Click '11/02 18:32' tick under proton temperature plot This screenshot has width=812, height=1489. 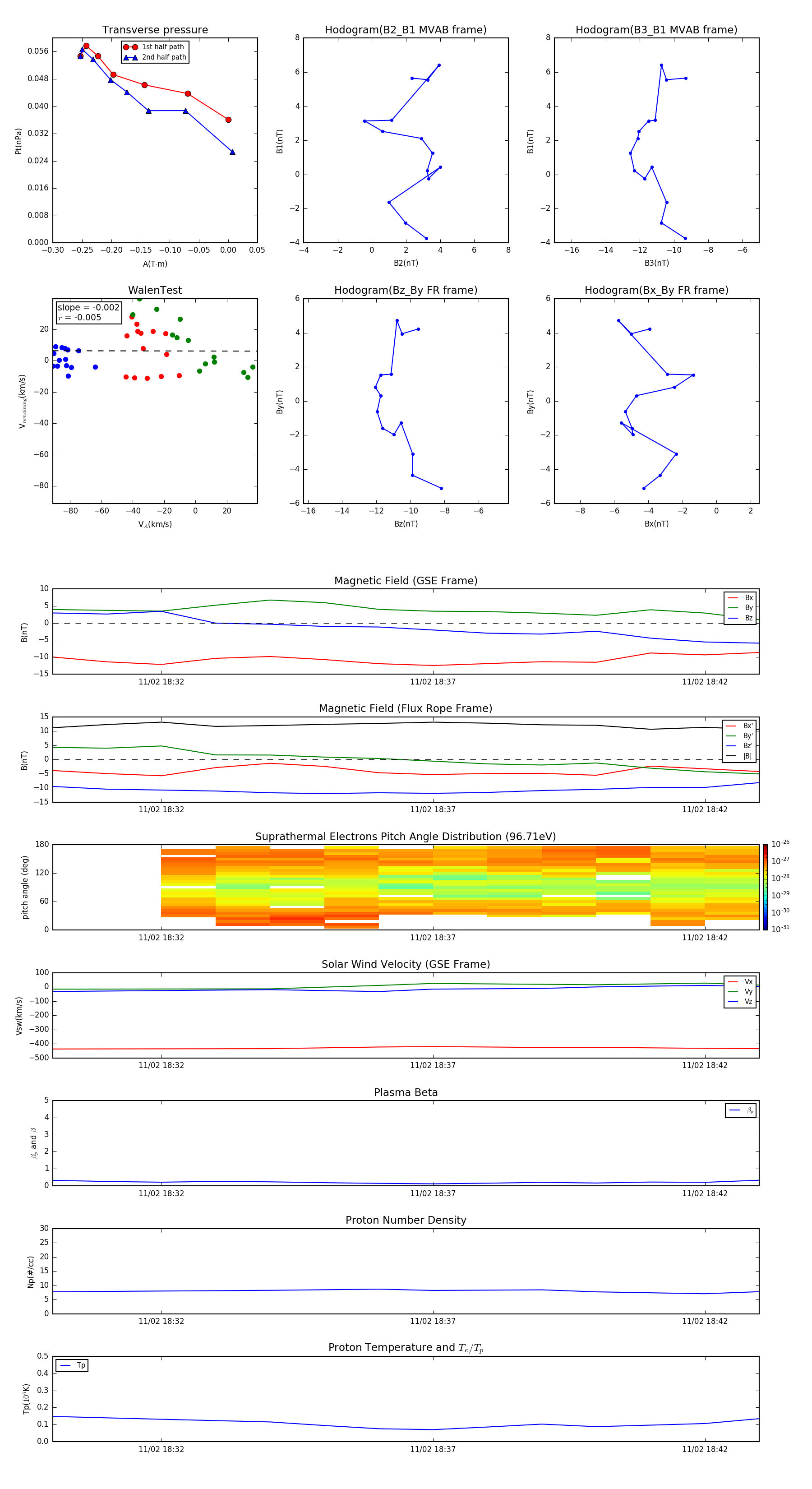[x=161, y=1450]
